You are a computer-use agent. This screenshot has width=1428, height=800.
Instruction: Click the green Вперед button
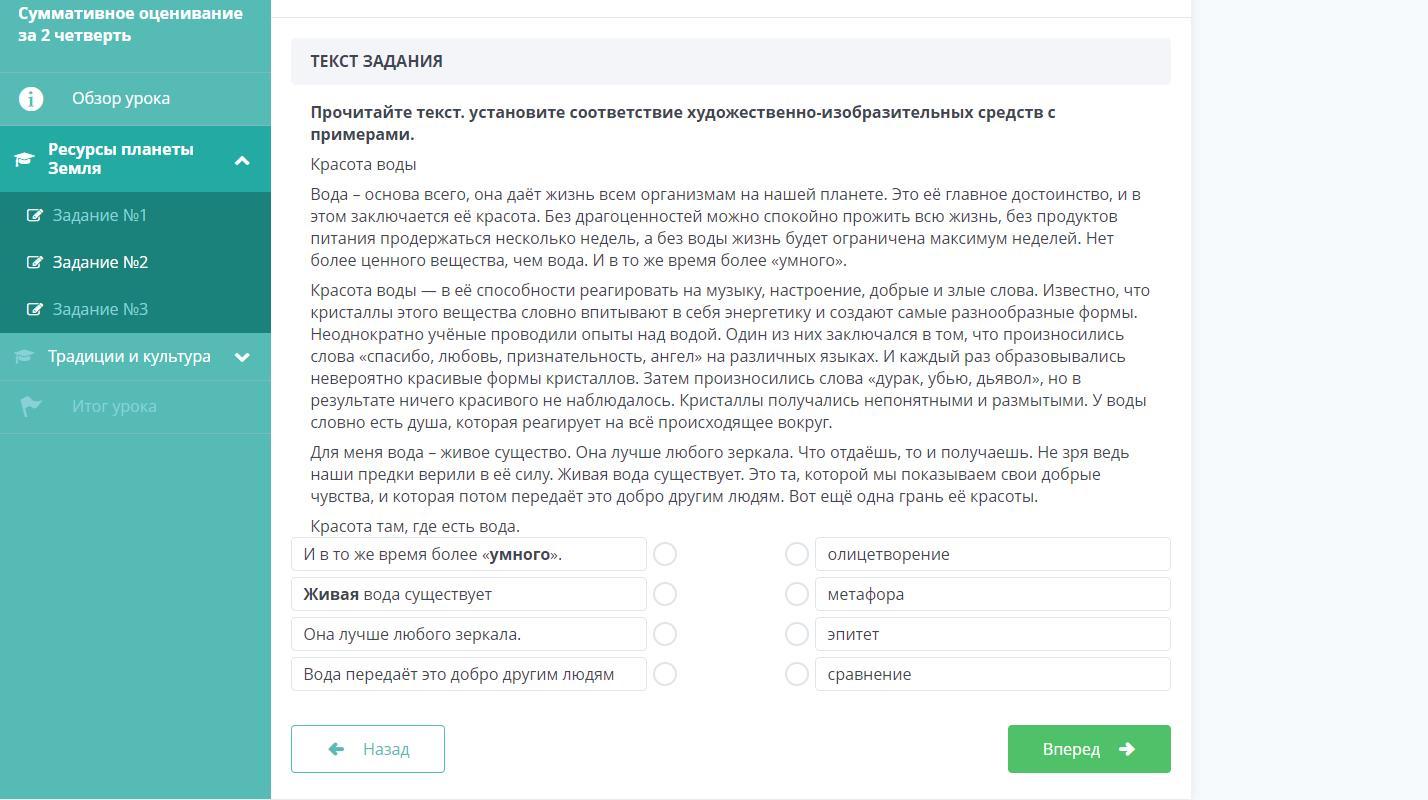tap(1089, 749)
